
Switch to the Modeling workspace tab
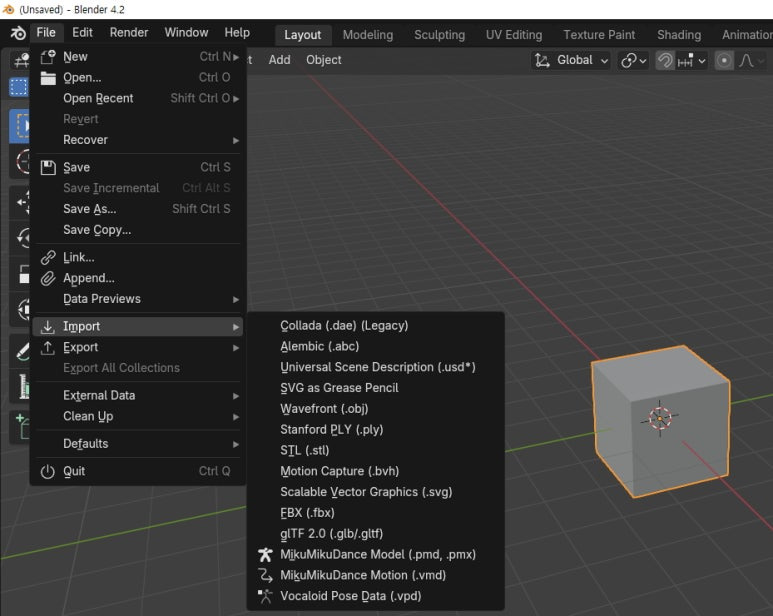pyautogui.click(x=368, y=35)
